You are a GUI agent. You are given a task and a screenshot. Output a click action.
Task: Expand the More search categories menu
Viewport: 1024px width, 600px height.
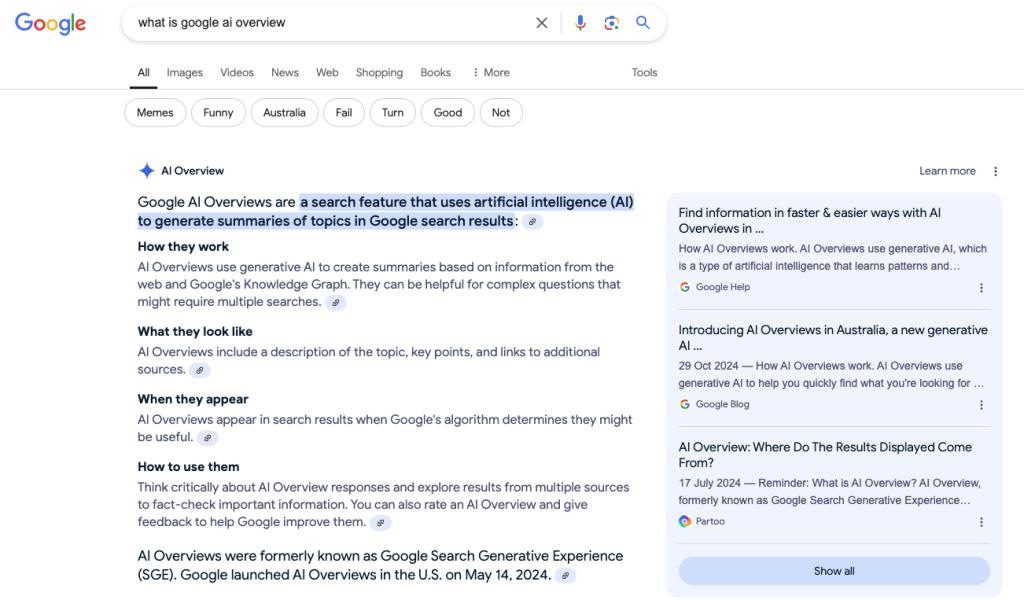pos(491,72)
